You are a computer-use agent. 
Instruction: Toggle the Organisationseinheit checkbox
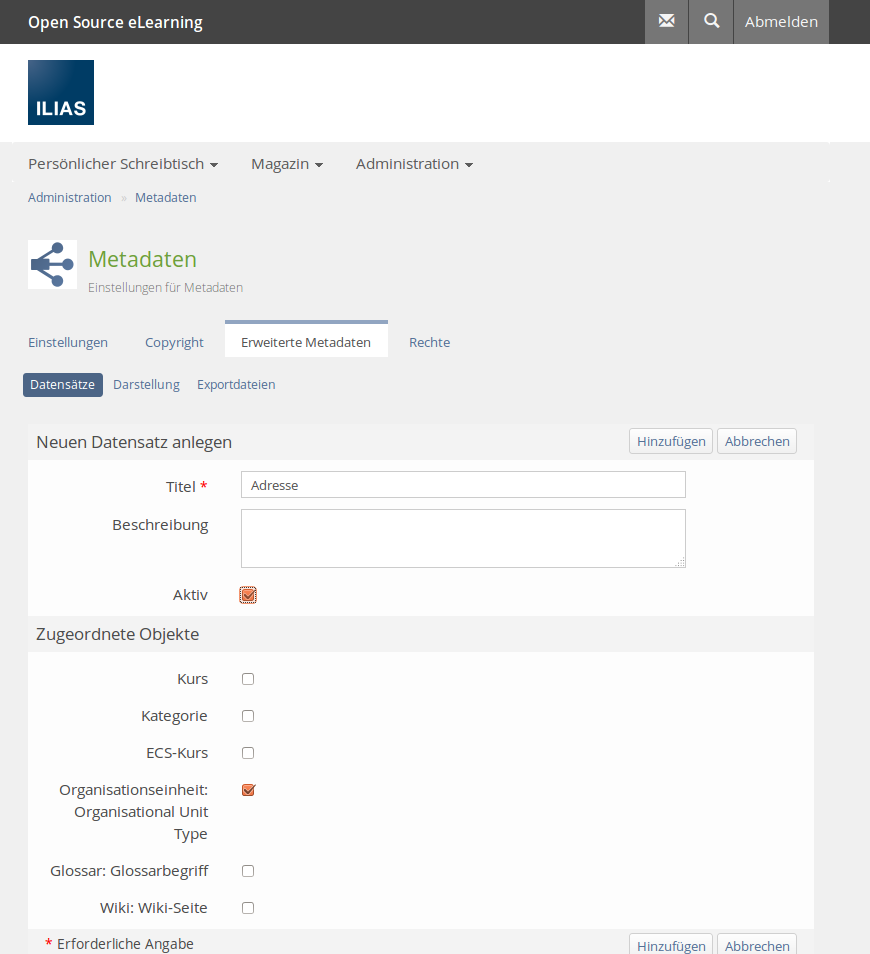click(248, 790)
